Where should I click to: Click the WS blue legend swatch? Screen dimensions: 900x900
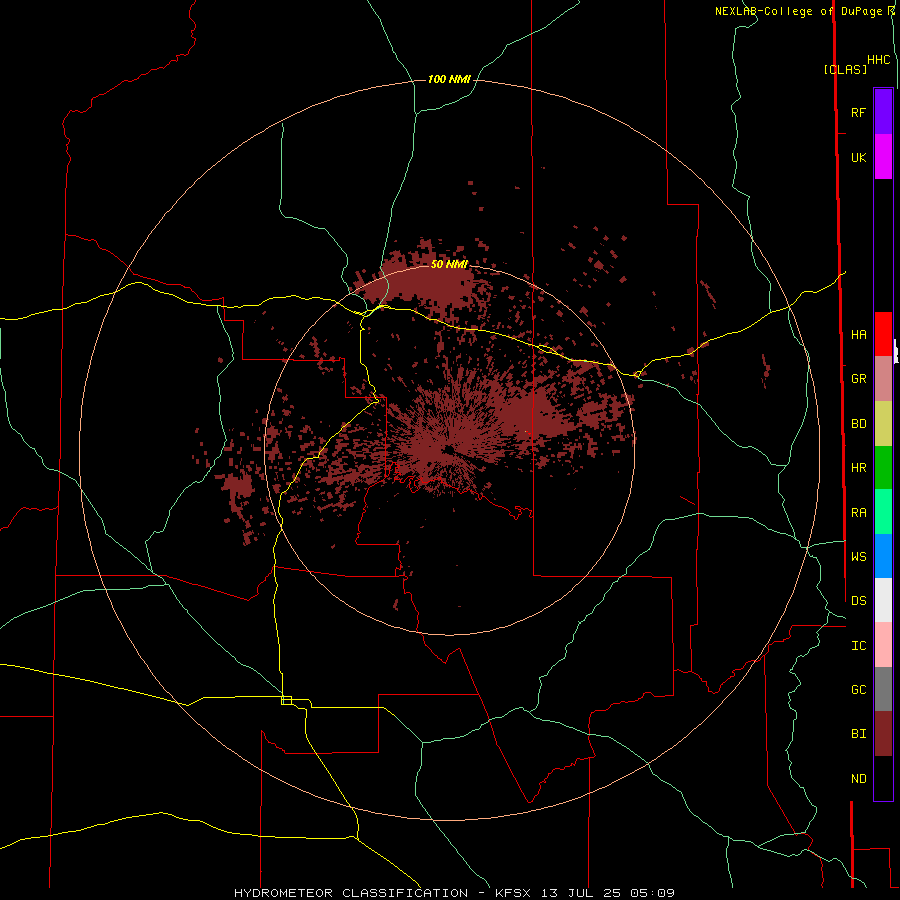tap(883, 556)
